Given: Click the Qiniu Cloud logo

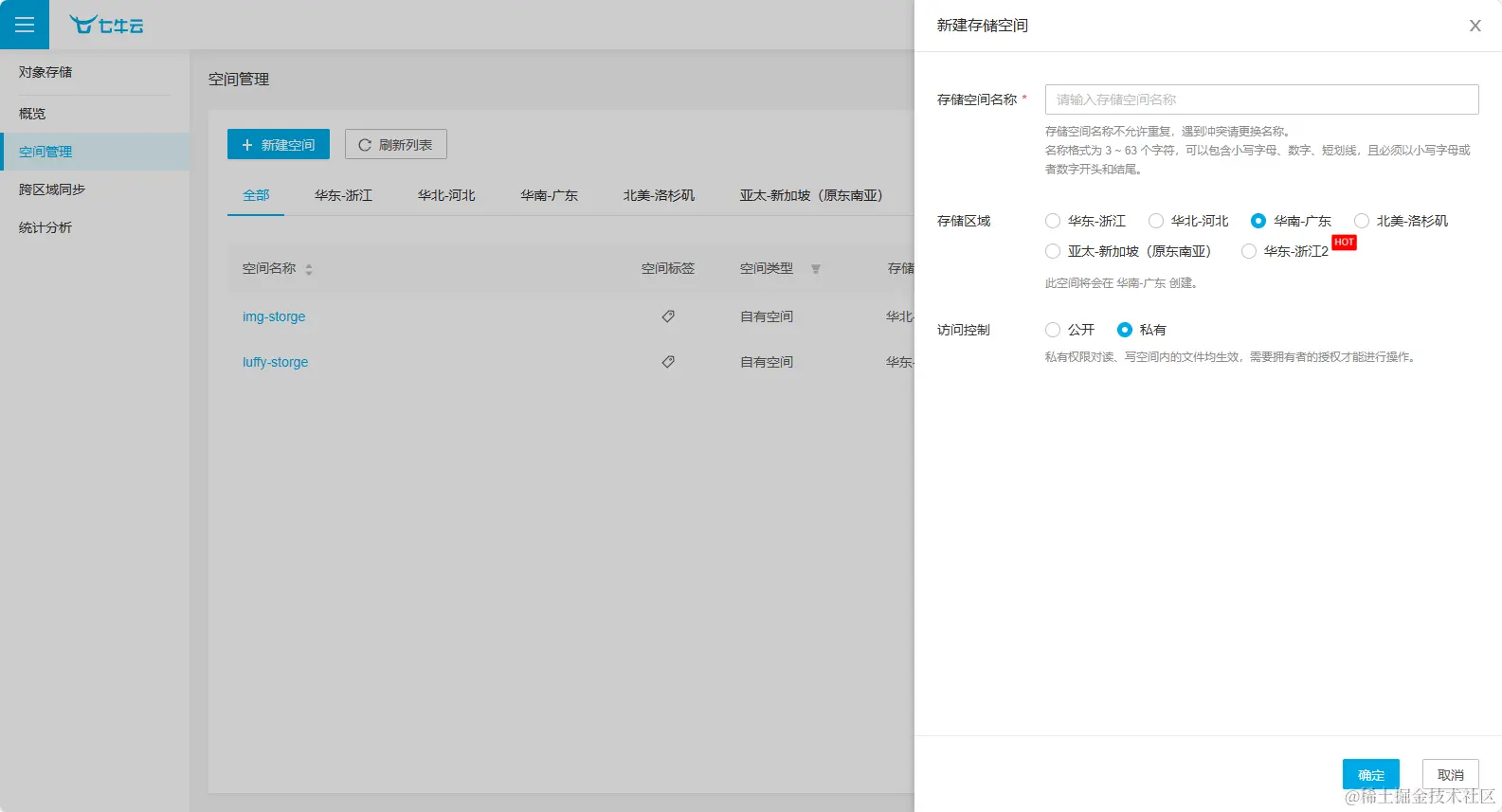Looking at the screenshot, I should coord(106,25).
